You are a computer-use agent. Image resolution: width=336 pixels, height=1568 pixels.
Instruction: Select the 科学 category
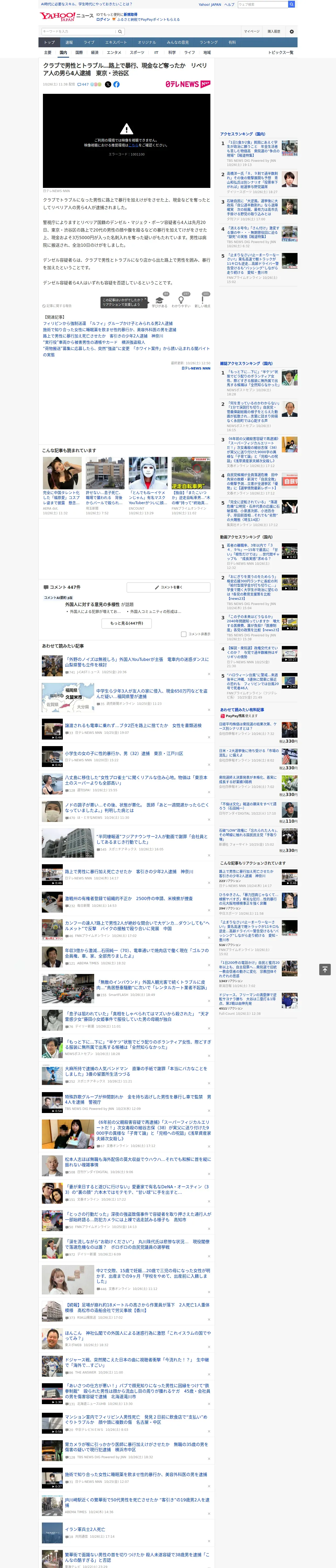172,53
